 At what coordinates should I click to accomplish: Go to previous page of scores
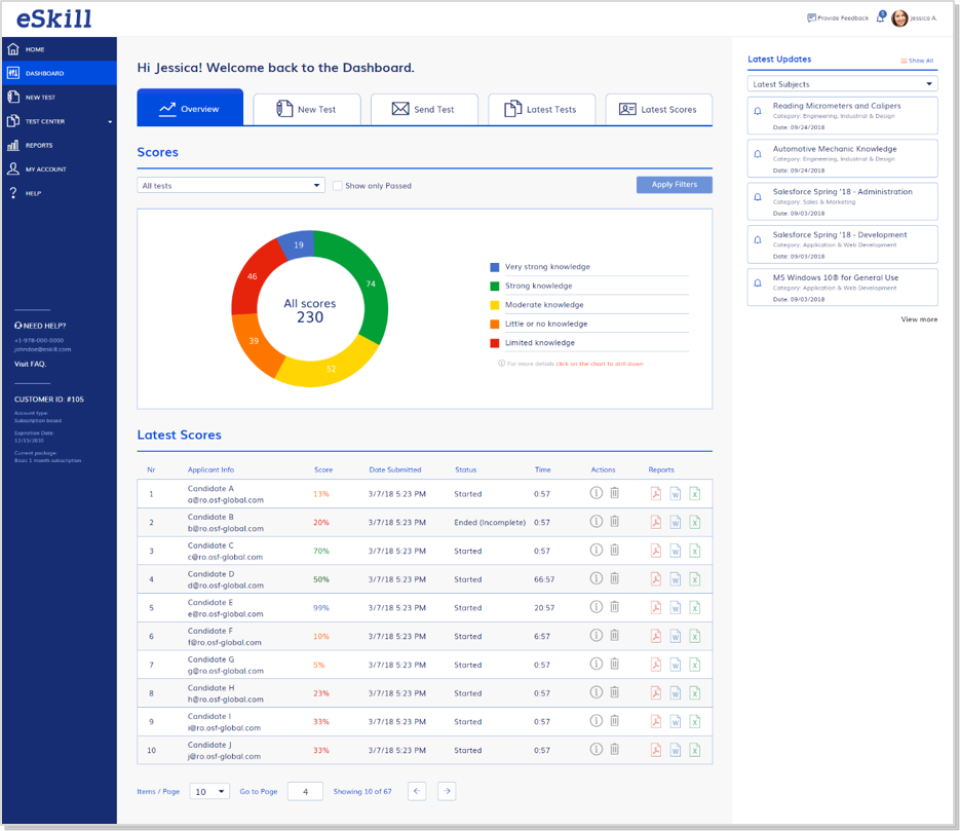(x=417, y=791)
